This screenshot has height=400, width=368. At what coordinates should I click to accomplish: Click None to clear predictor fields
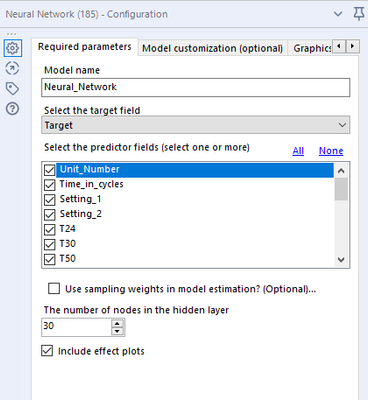[331, 151]
